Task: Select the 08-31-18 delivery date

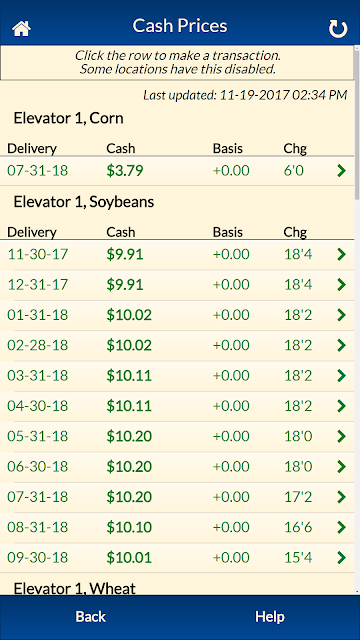Action: point(38,527)
